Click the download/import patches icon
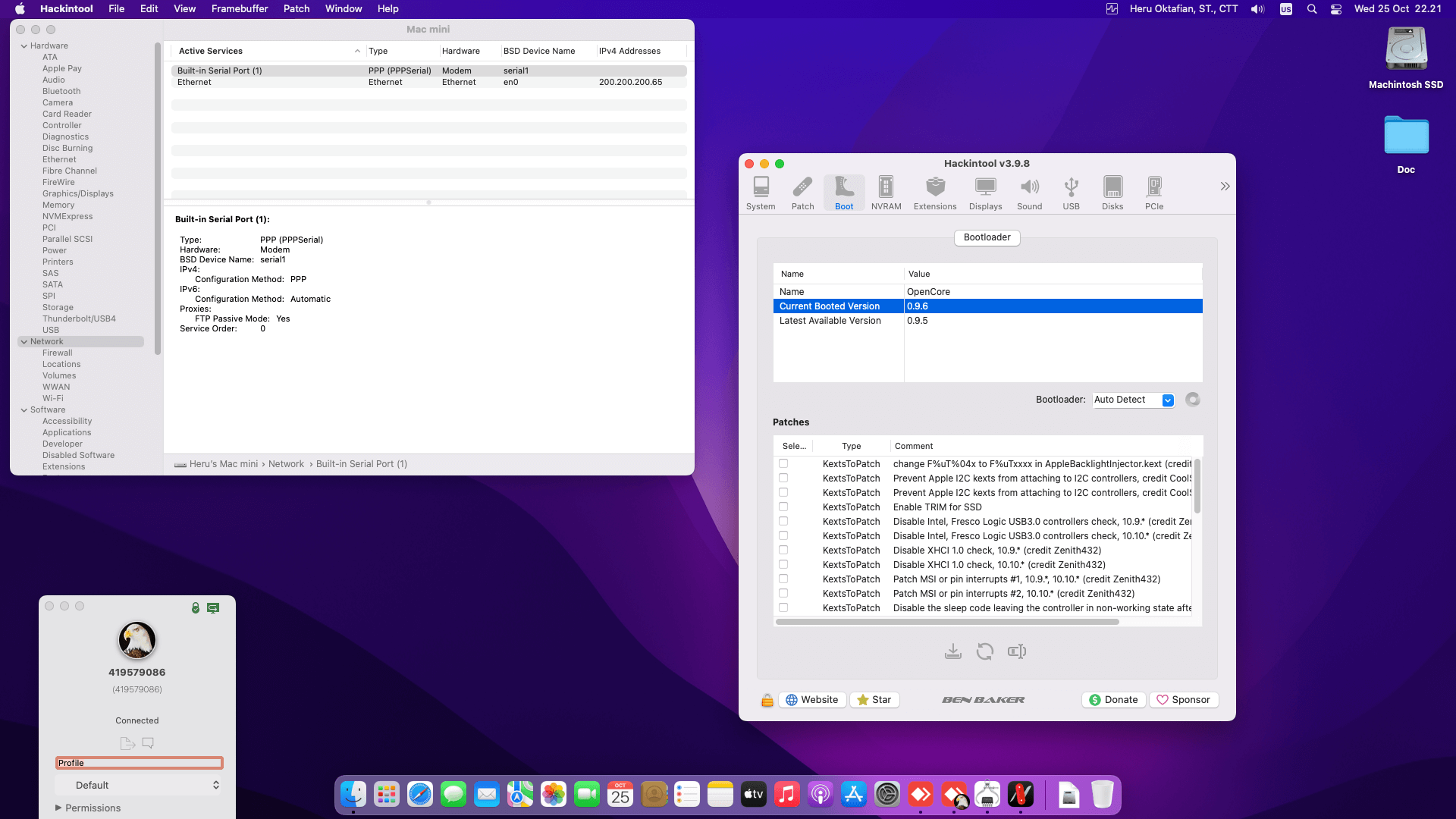Viewport: 1456px width, 819px height. point(953,651)
